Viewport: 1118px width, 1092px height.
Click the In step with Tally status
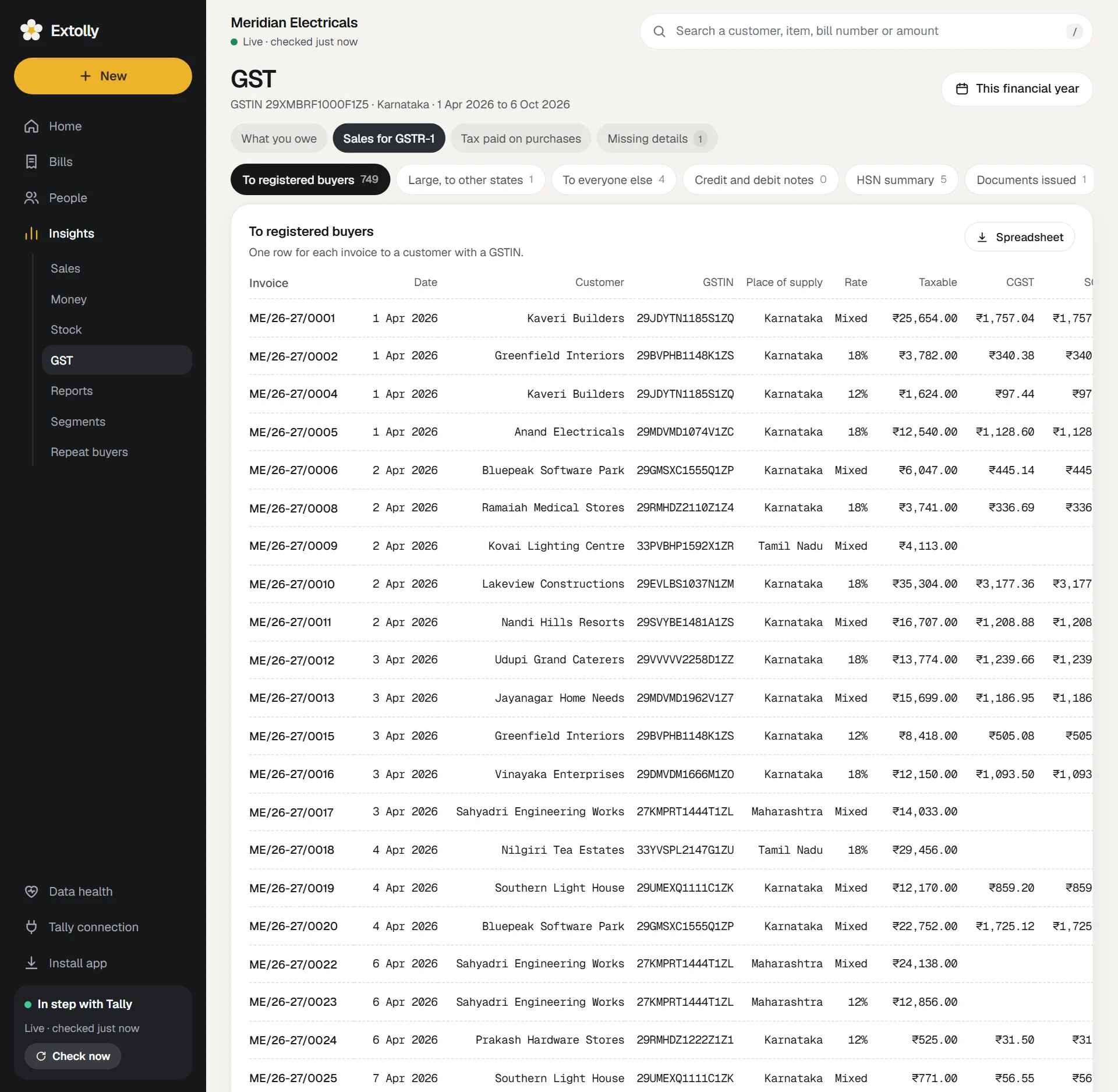point(84,1004)
